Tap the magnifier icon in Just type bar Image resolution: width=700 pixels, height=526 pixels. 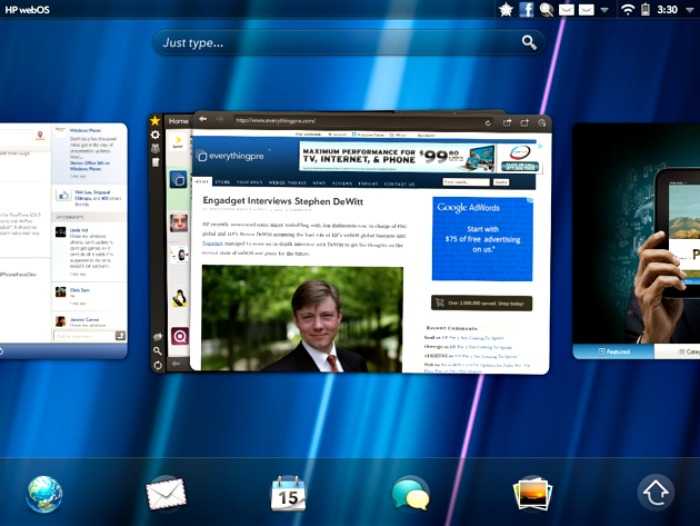coord(529,43)
